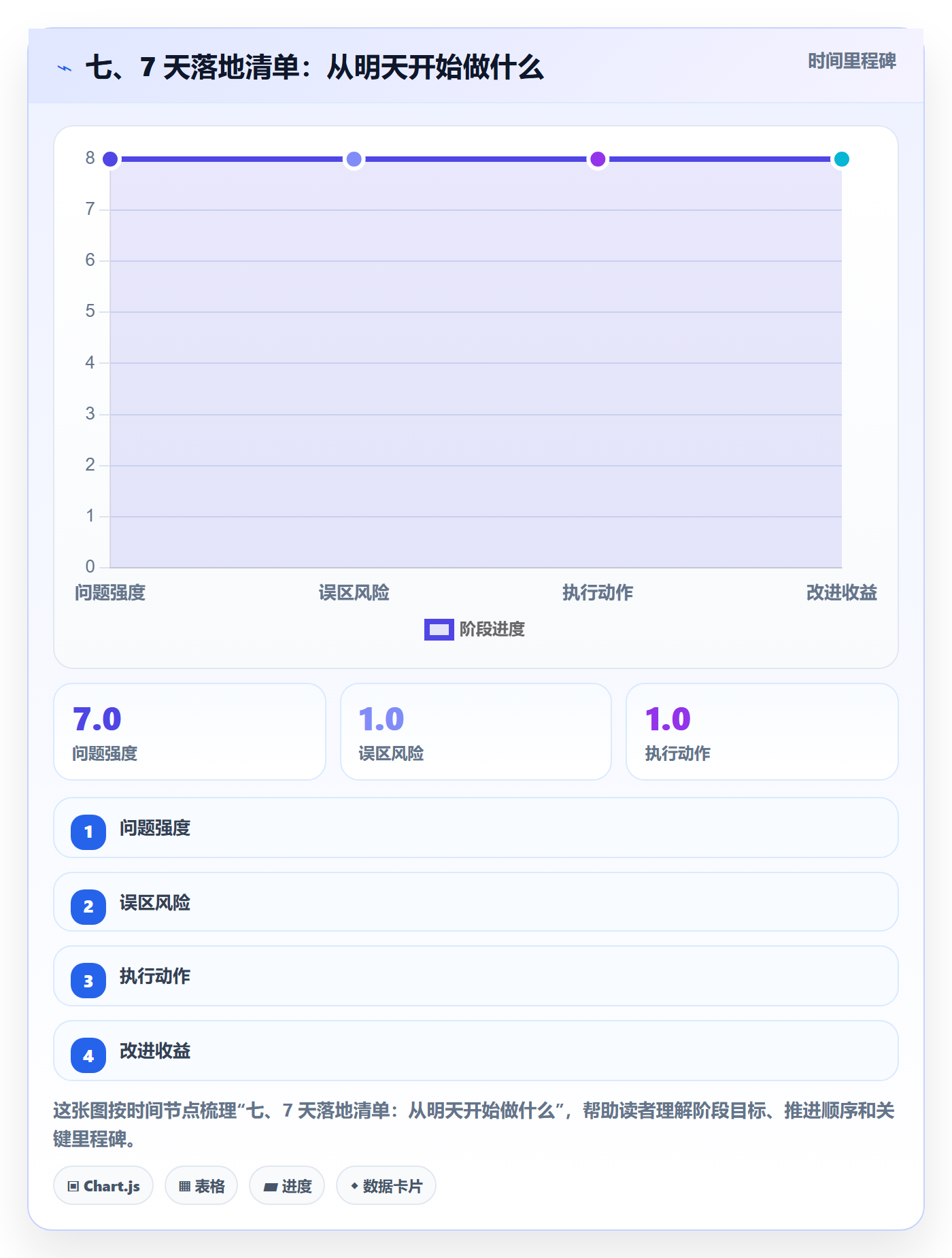Click the heading 七、7 天落地清单
The image size is (952, 1258).
pyautogui.click(x=314, y=68)
